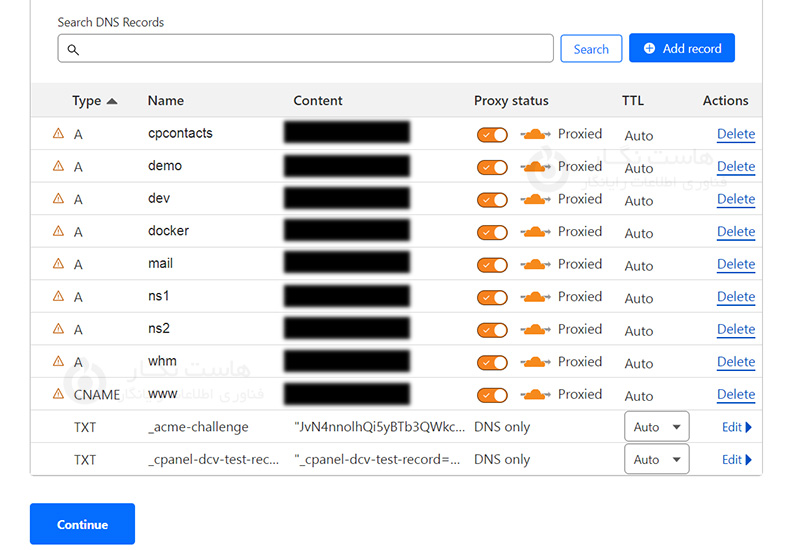Open the TTL dropdown for _acme-challenge record
The image size is (790, 550).
(x=657, y=427)
